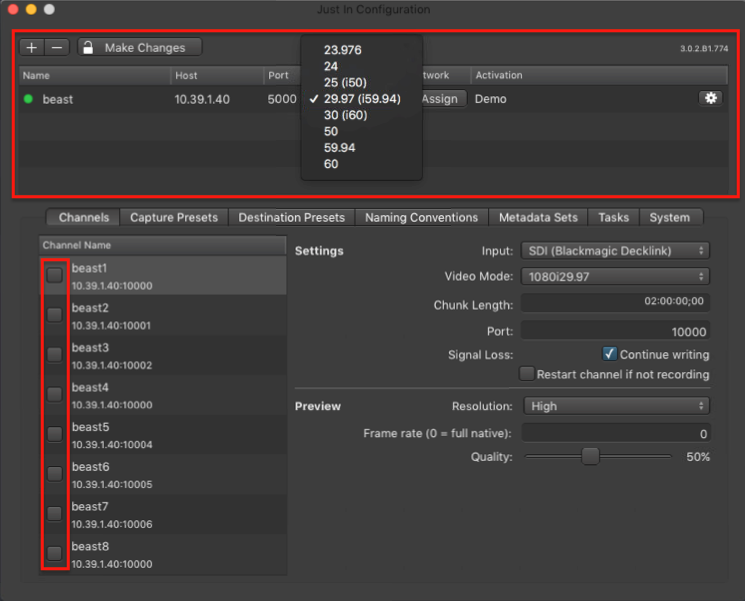Click the Activation column header
Image resolution: width=745 pixels, height=601 pixels.
click(x=599, y=75)
